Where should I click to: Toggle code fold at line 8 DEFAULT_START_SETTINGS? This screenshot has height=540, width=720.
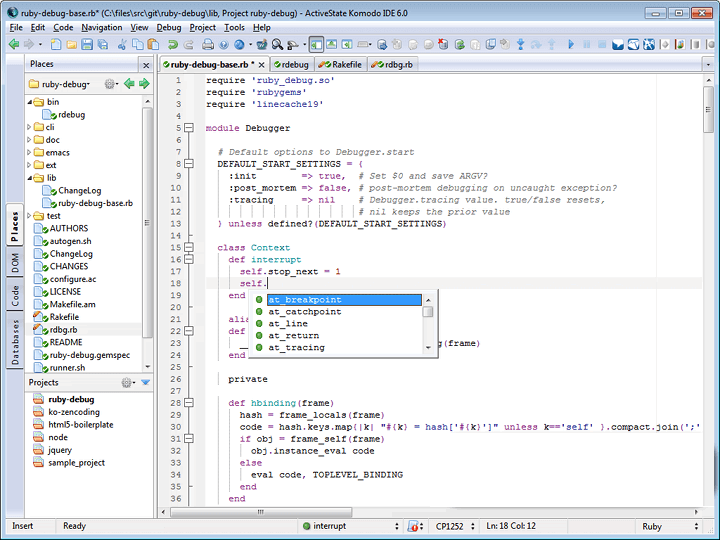189,163
